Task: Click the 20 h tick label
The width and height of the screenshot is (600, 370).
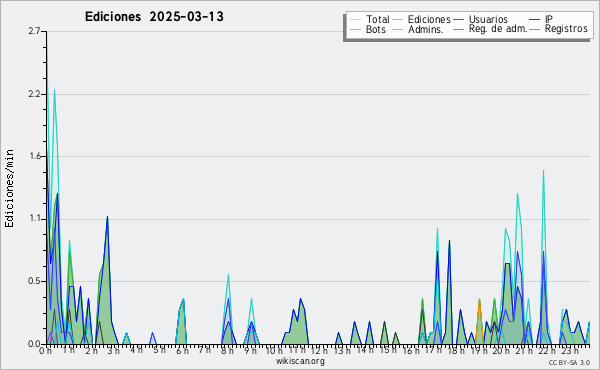Action: coord(500,351)
